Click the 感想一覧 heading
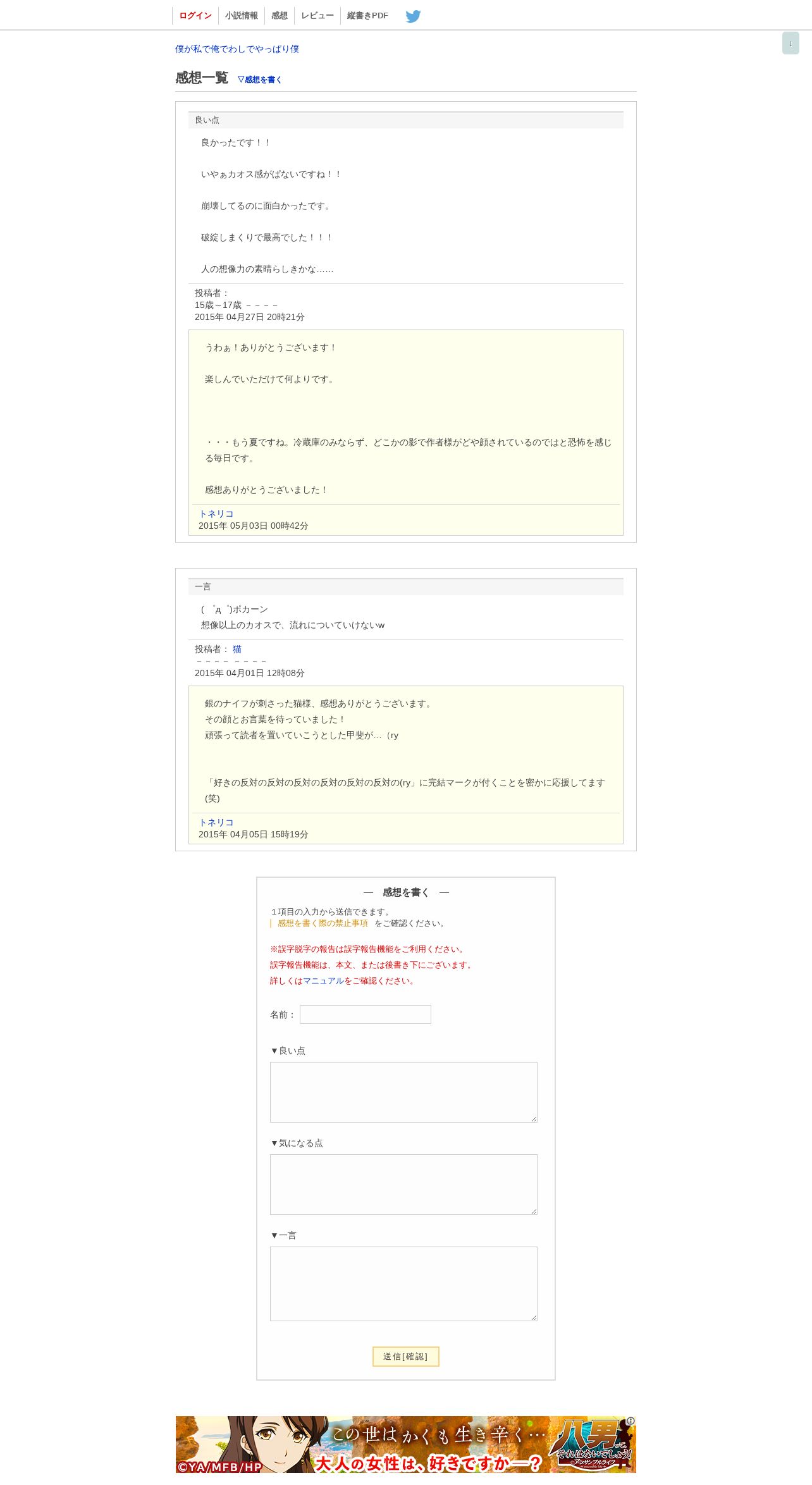The width and height of the screenshot is (812, 1485). pos(202,78)
